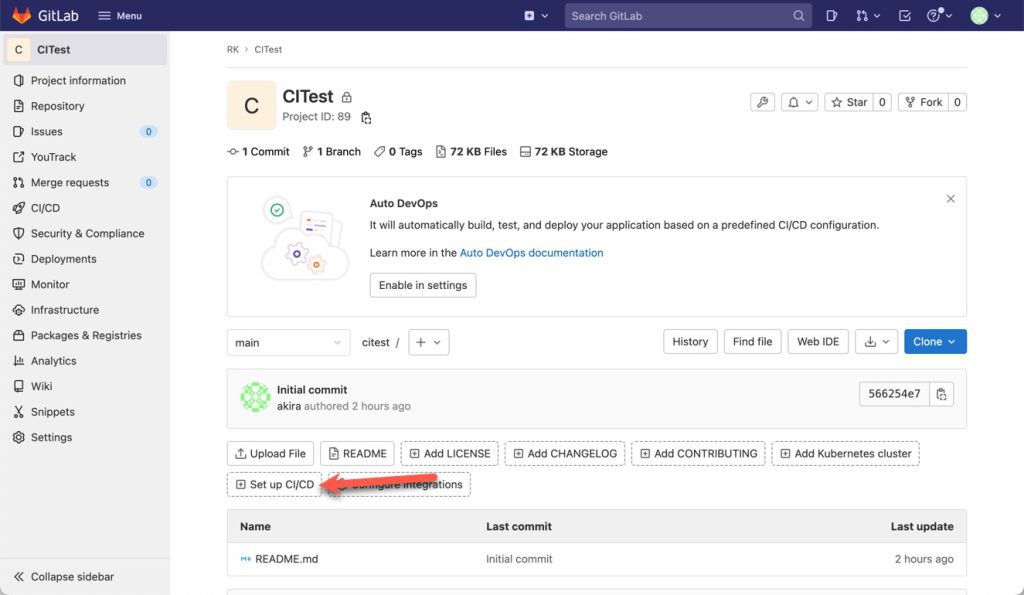Click the Monitor icon in sidebar
1024x595 pixels.
pos(18,284)
